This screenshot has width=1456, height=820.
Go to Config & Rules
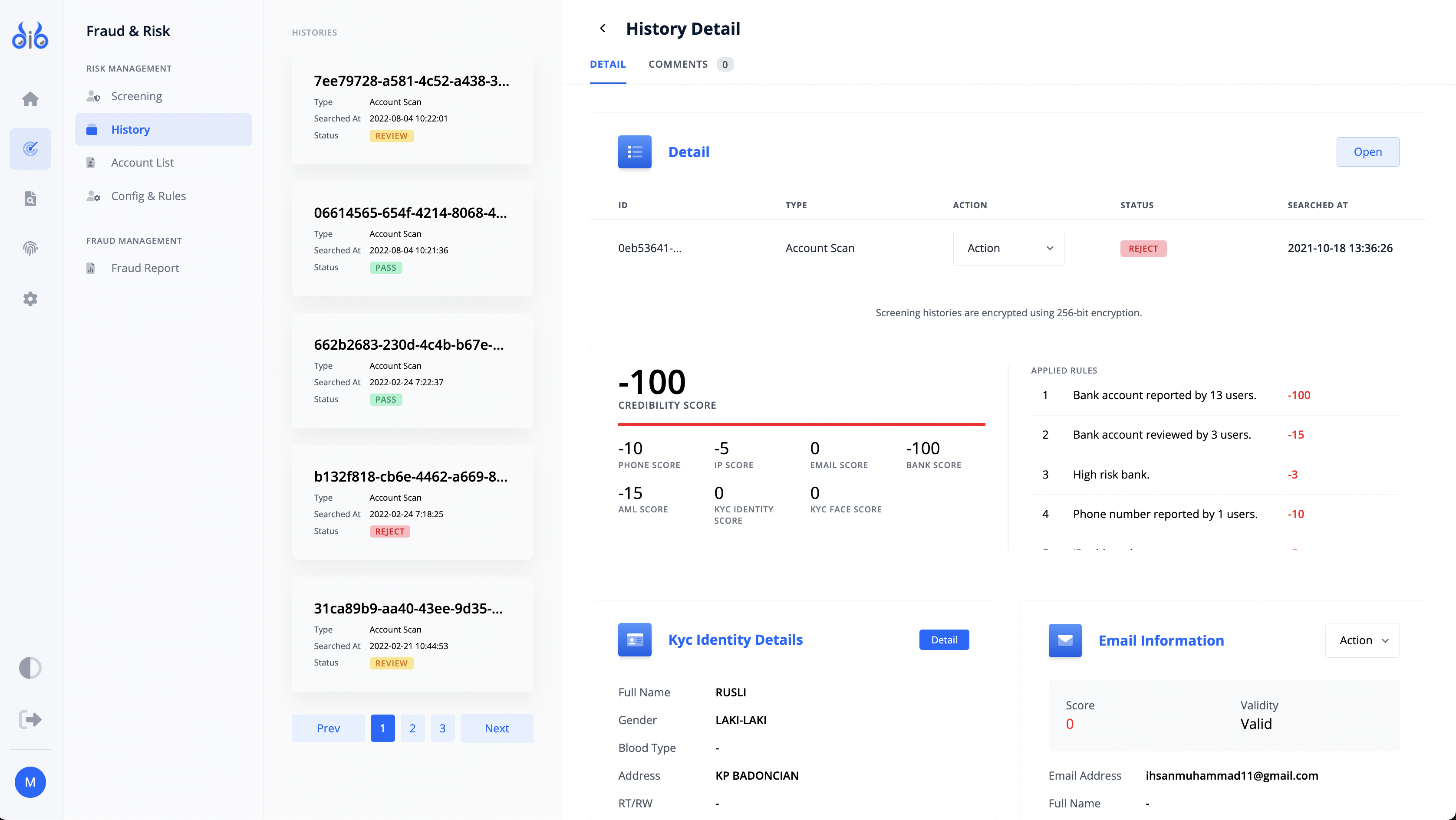click(x=148, y=196)
